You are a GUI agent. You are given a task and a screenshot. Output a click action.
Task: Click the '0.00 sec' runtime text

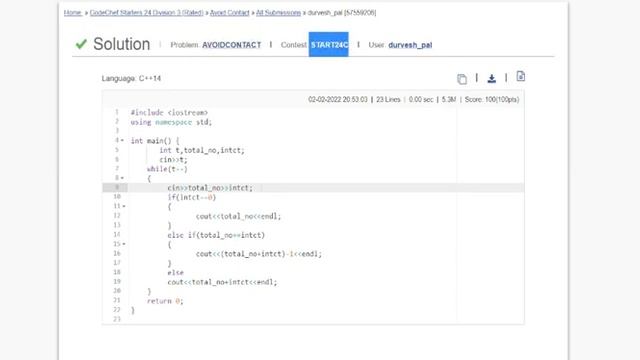(421, 100)
